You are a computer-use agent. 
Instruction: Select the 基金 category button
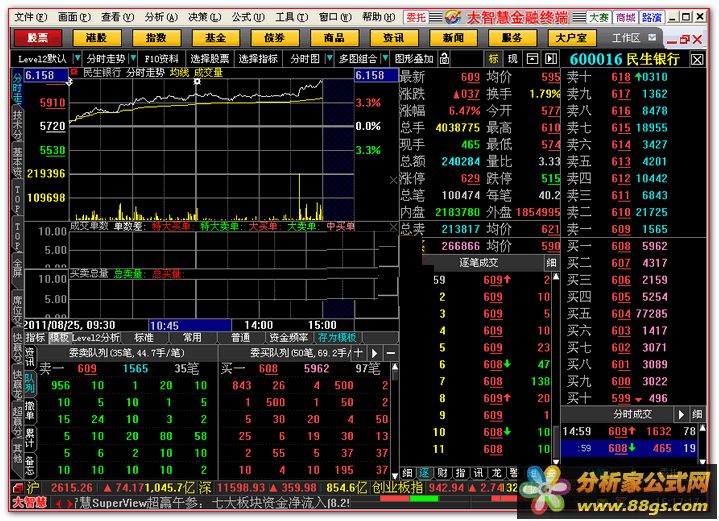coord(216,38)
